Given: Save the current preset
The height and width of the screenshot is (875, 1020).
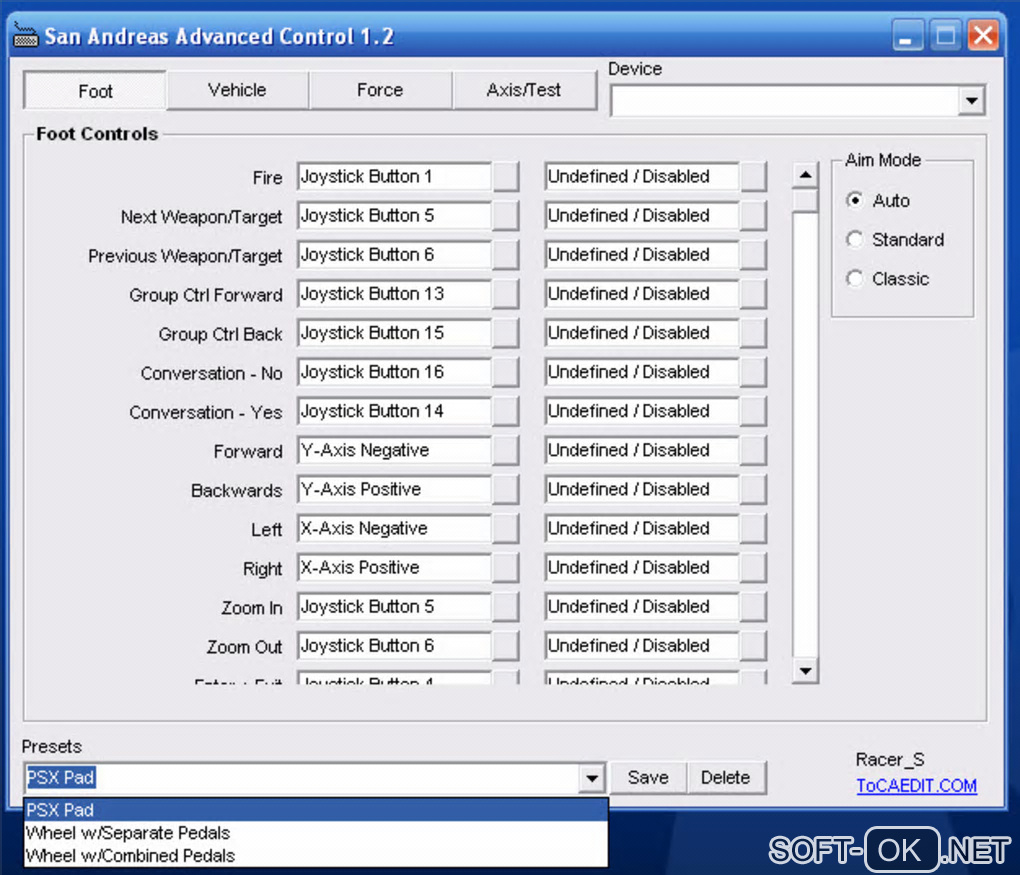Looking at the screenshot, I should 648,777.
